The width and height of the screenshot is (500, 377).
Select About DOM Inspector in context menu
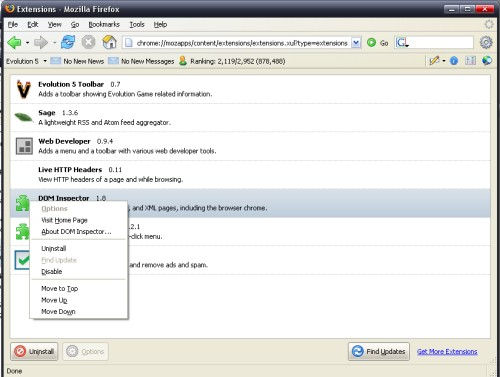(x=79, y=231)
